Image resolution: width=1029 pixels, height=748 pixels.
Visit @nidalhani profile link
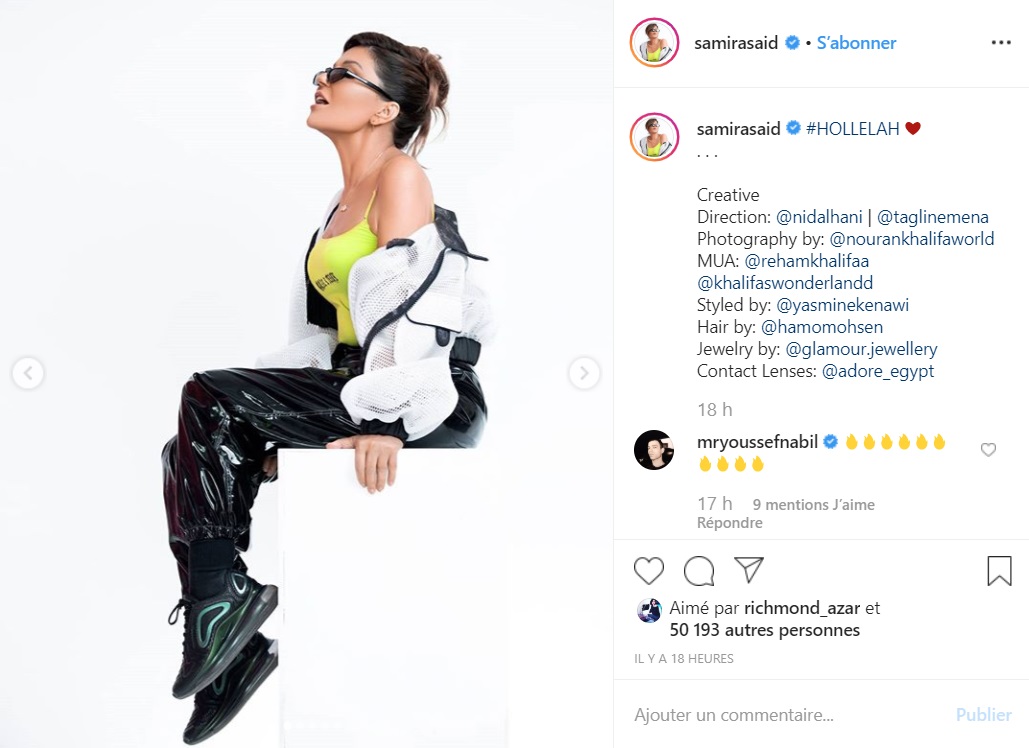coord(819,217)
